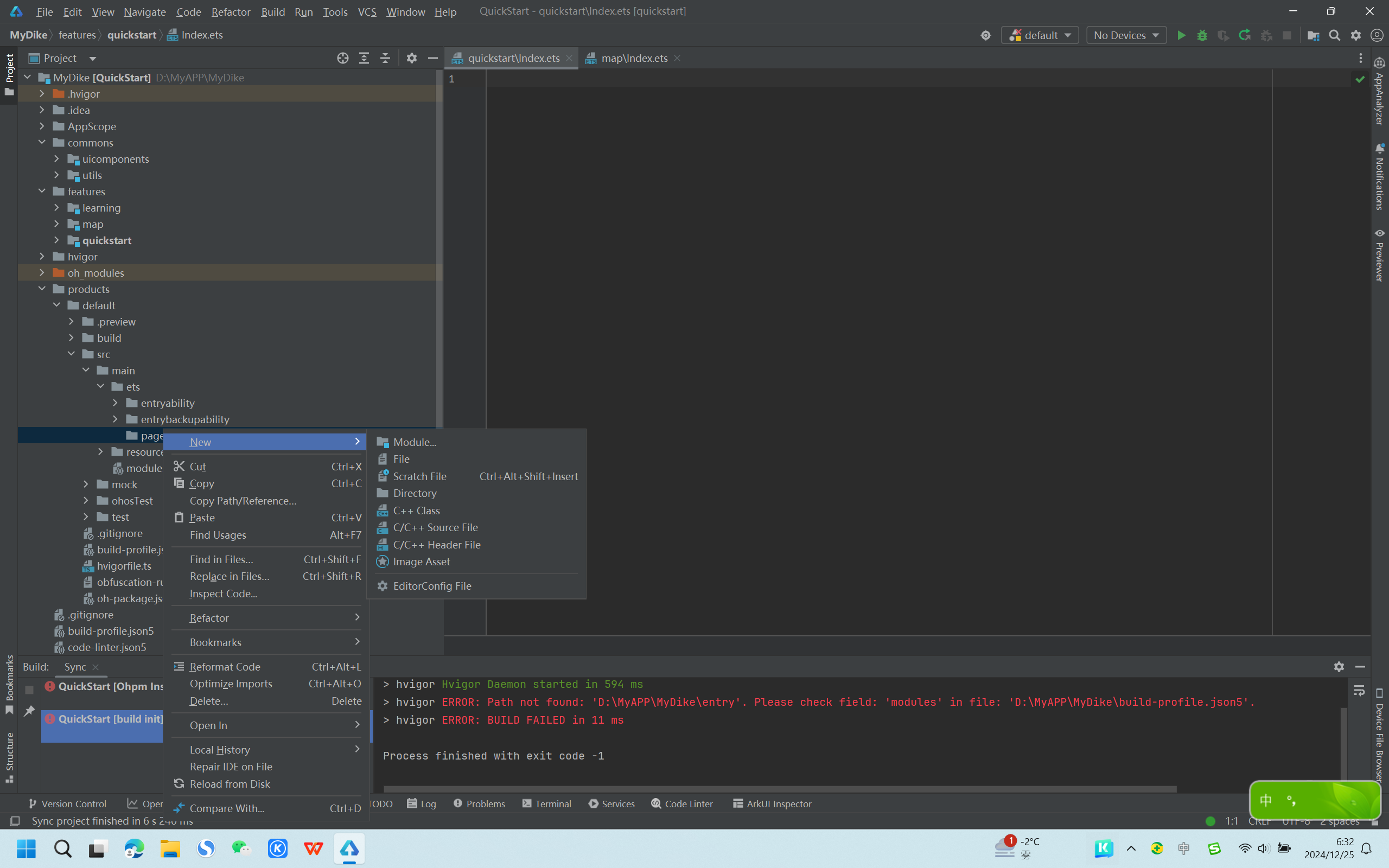Click the green Reload/hot-reload icon in toolbar
The width and height of the screenshot is (1389, 868).
point(1244,35)
